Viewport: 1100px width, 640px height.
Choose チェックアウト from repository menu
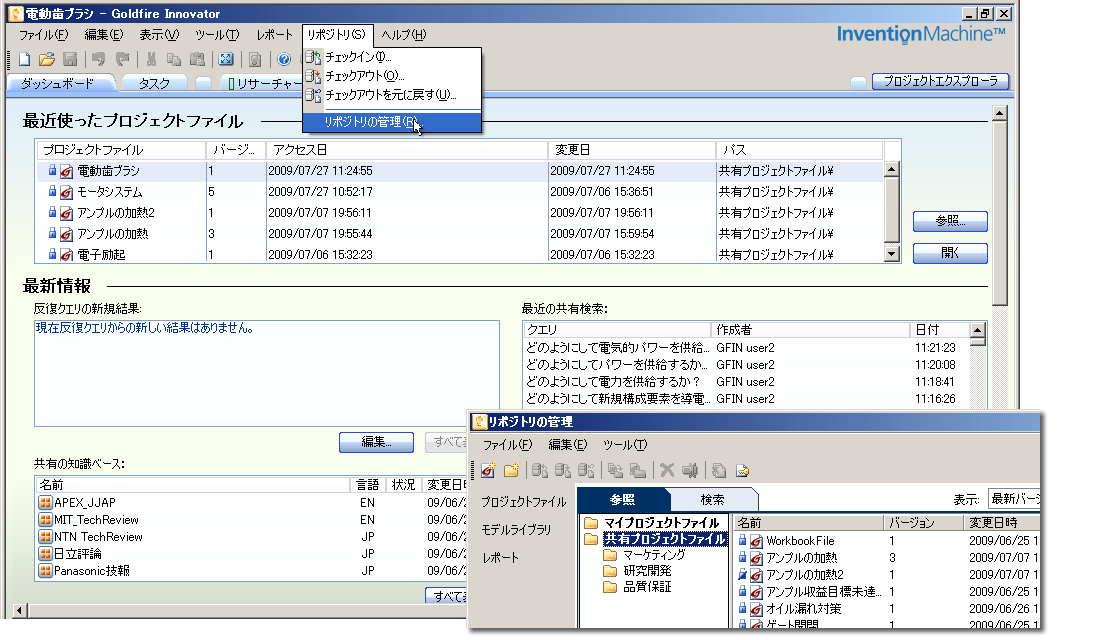[x=392, y=76]
